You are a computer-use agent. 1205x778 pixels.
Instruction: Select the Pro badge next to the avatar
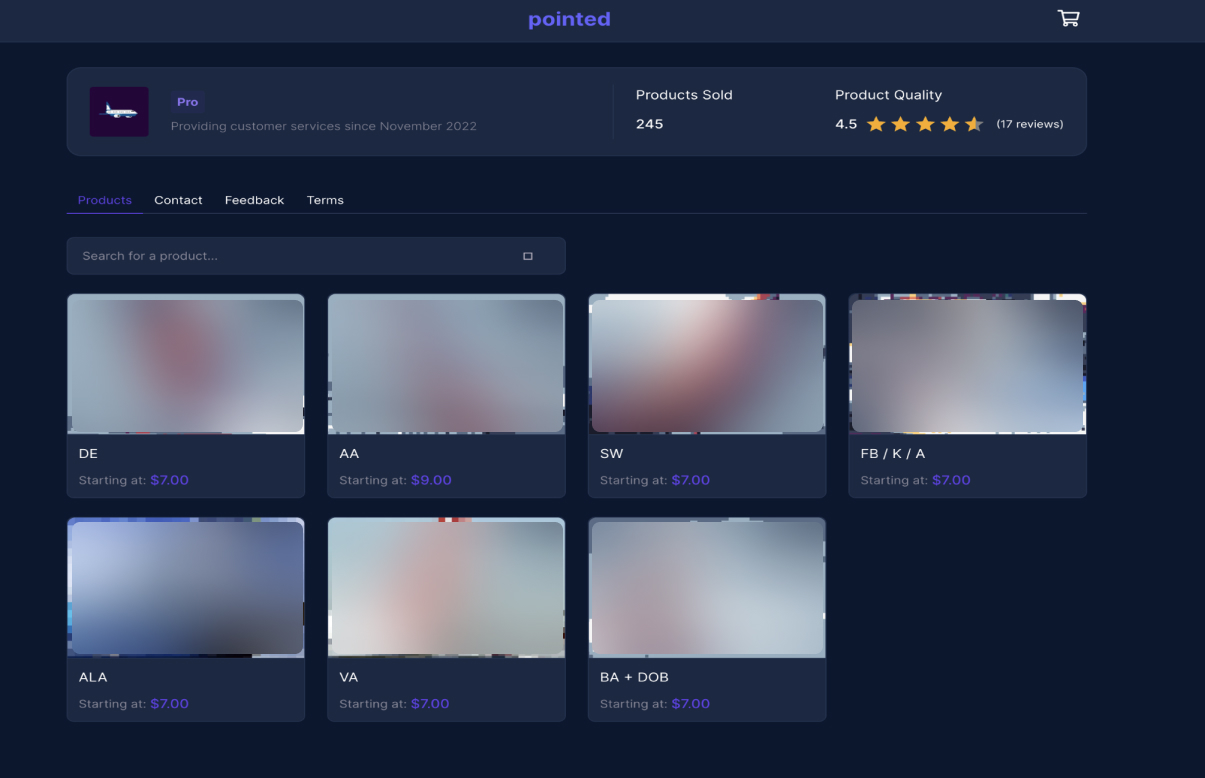pos(187,101)
